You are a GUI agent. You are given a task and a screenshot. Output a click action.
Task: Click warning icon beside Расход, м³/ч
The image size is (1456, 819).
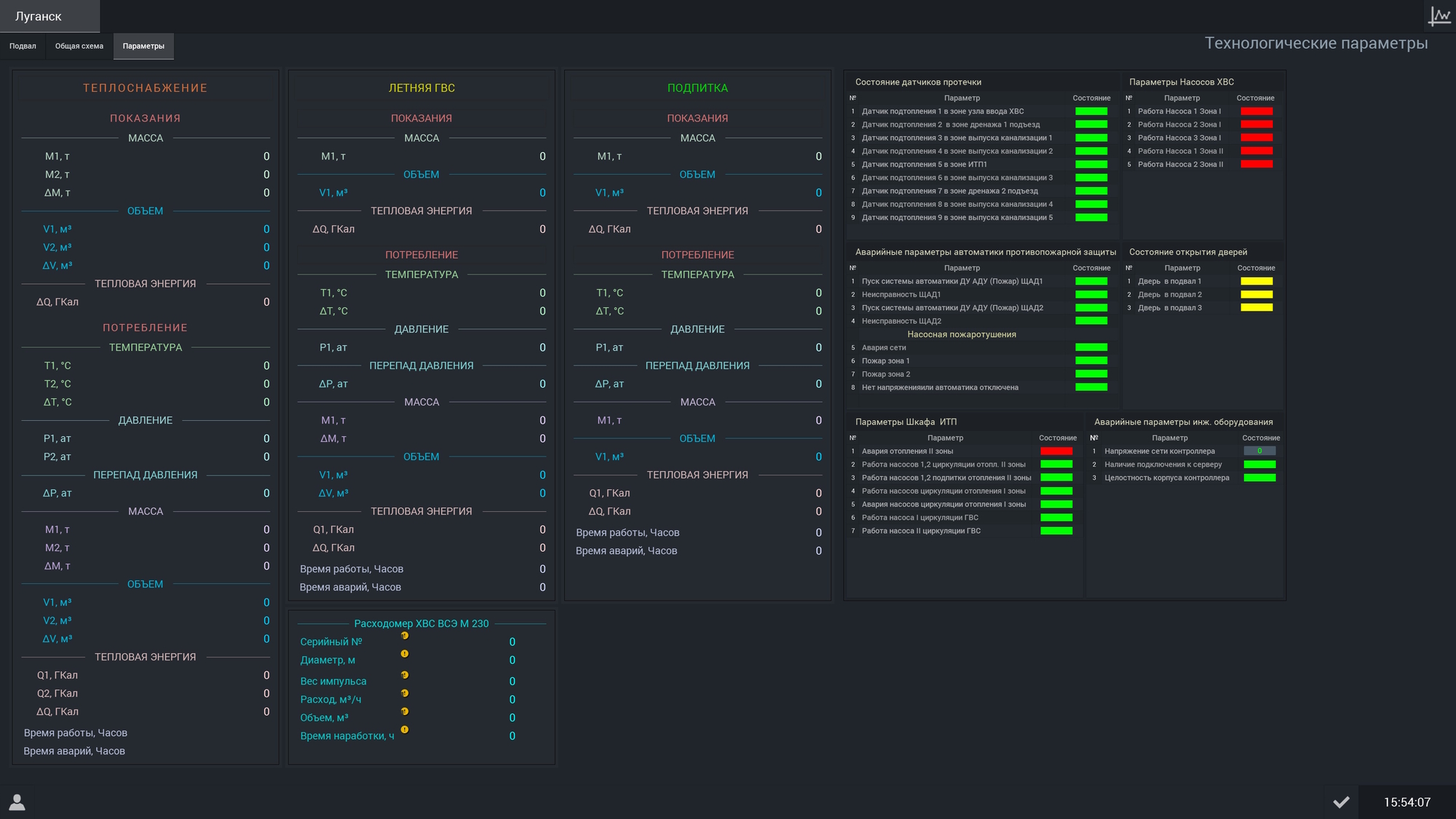point(405,693)
